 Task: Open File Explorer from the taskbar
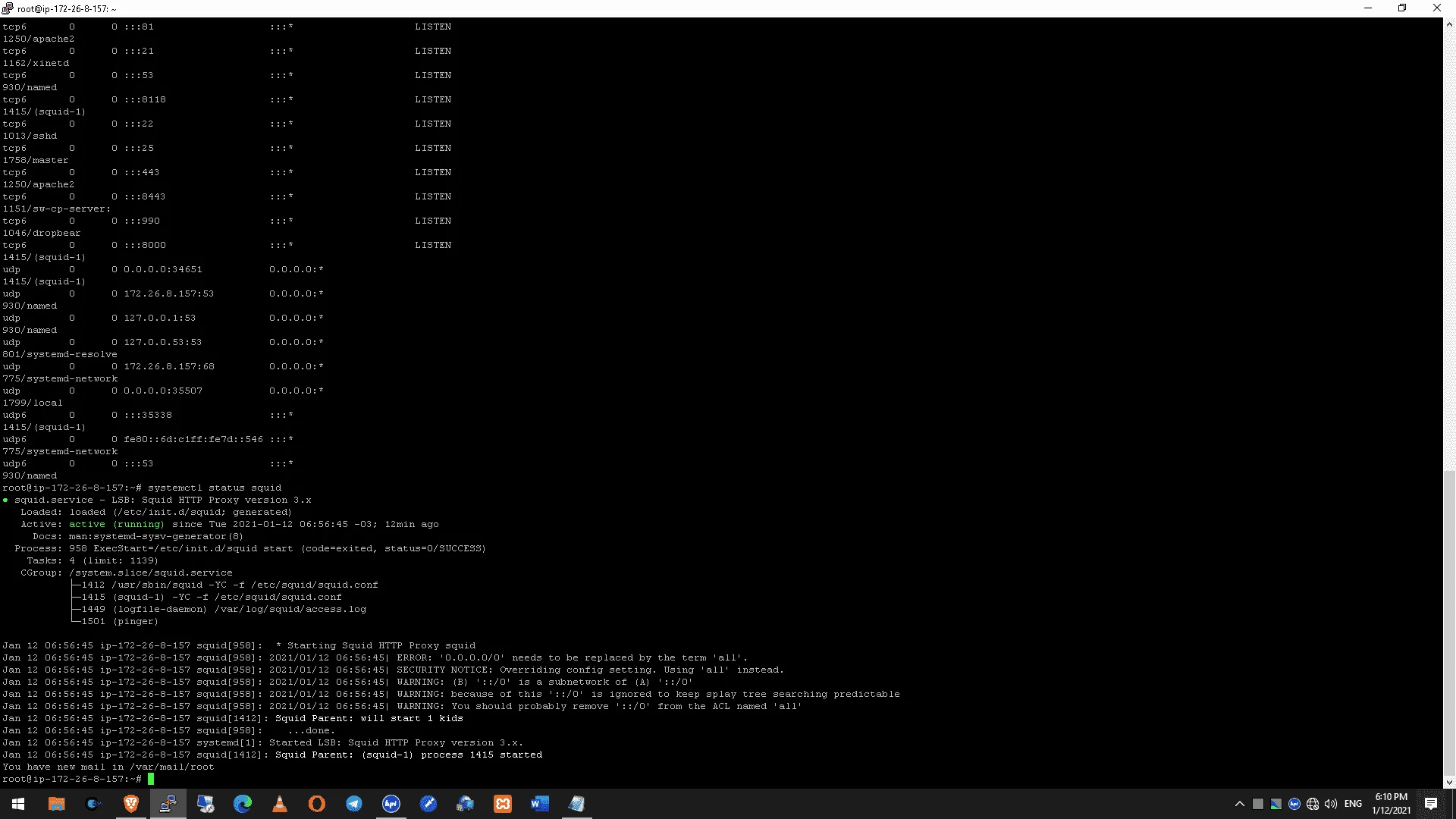[x=56, y=804]
